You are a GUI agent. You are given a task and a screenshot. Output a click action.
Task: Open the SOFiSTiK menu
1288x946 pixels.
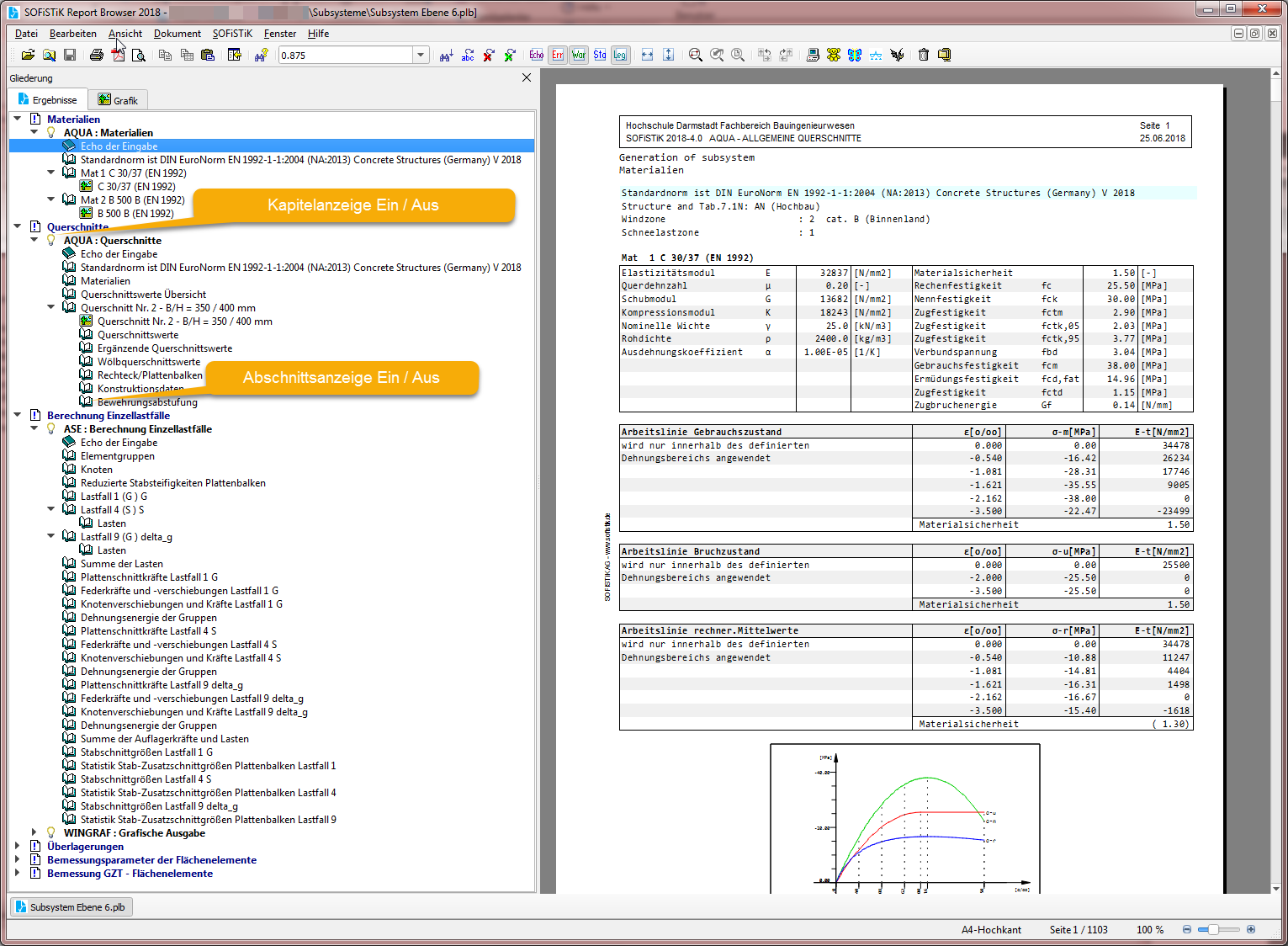point(231,34)
